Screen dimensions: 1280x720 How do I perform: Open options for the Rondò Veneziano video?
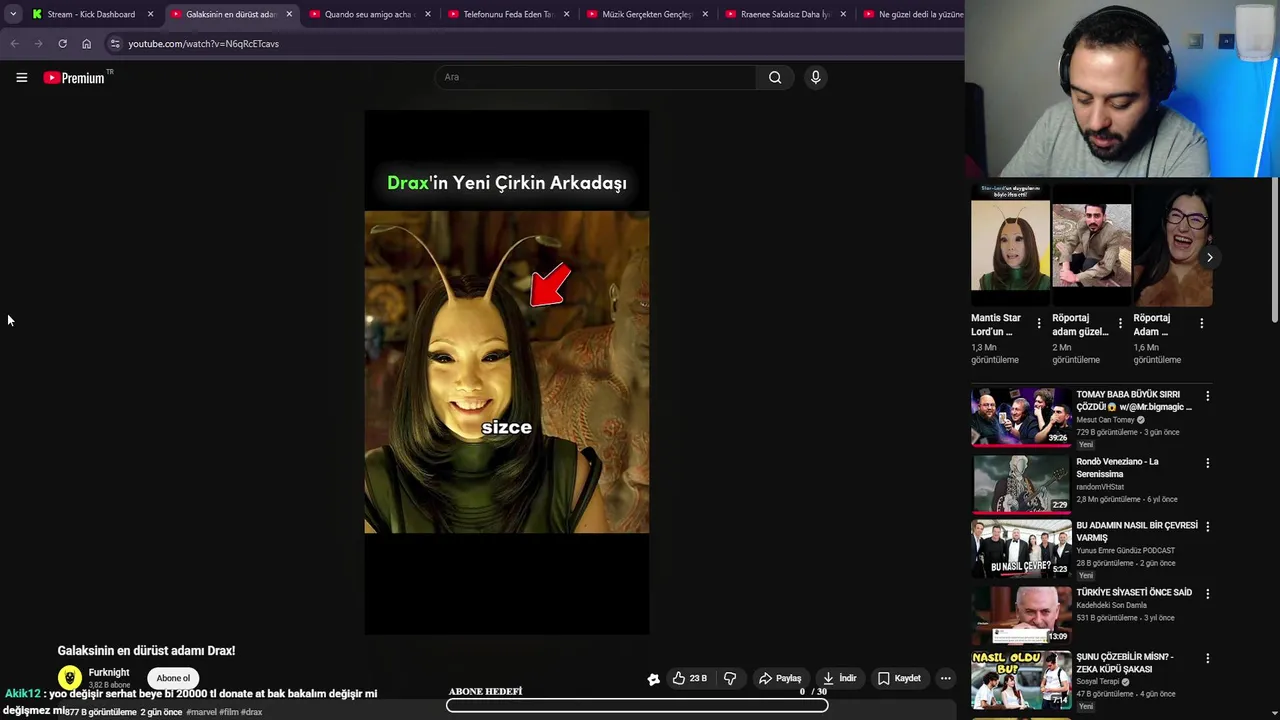click(1207, 463)
